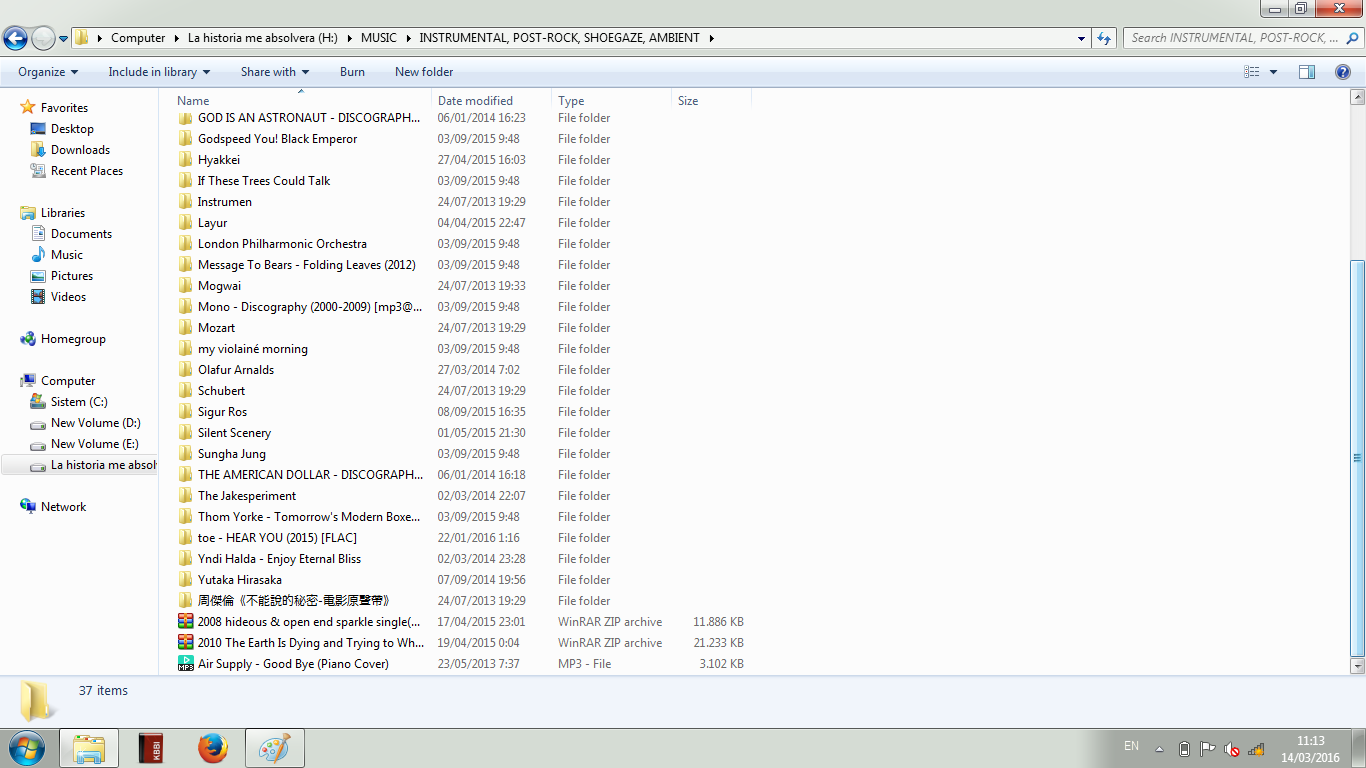Select Libraries in navigation pane
The image size is (1366, 768).
[x=63, y=213]
